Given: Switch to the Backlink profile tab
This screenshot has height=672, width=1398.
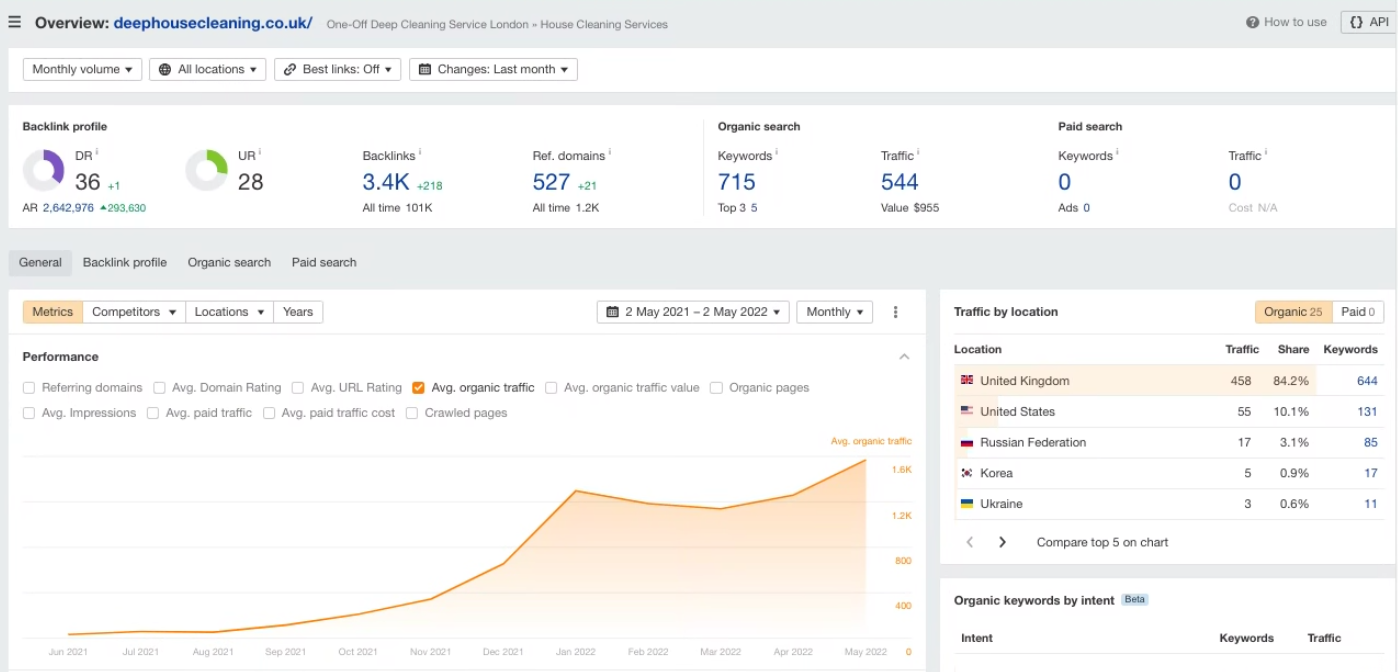Looking at the screenshot, I should point(125,263).
